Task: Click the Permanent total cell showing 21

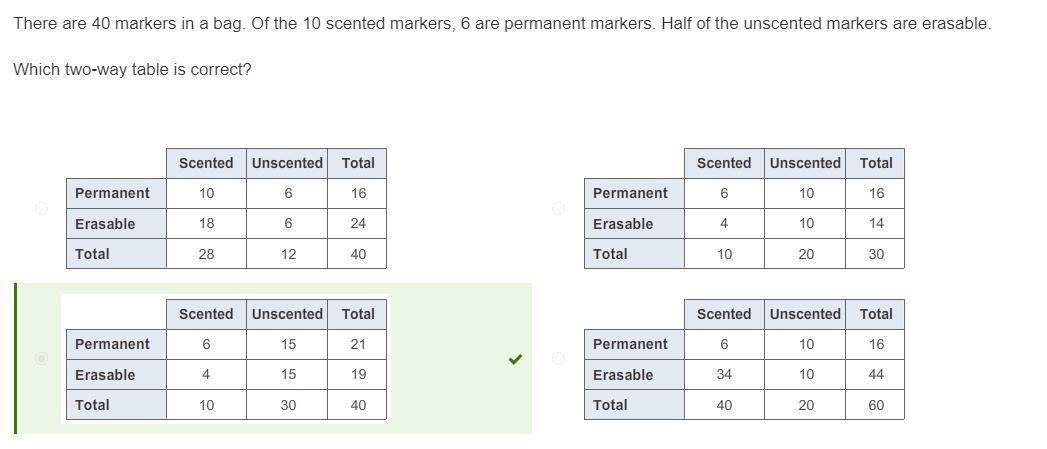Action: click(358, 344)
